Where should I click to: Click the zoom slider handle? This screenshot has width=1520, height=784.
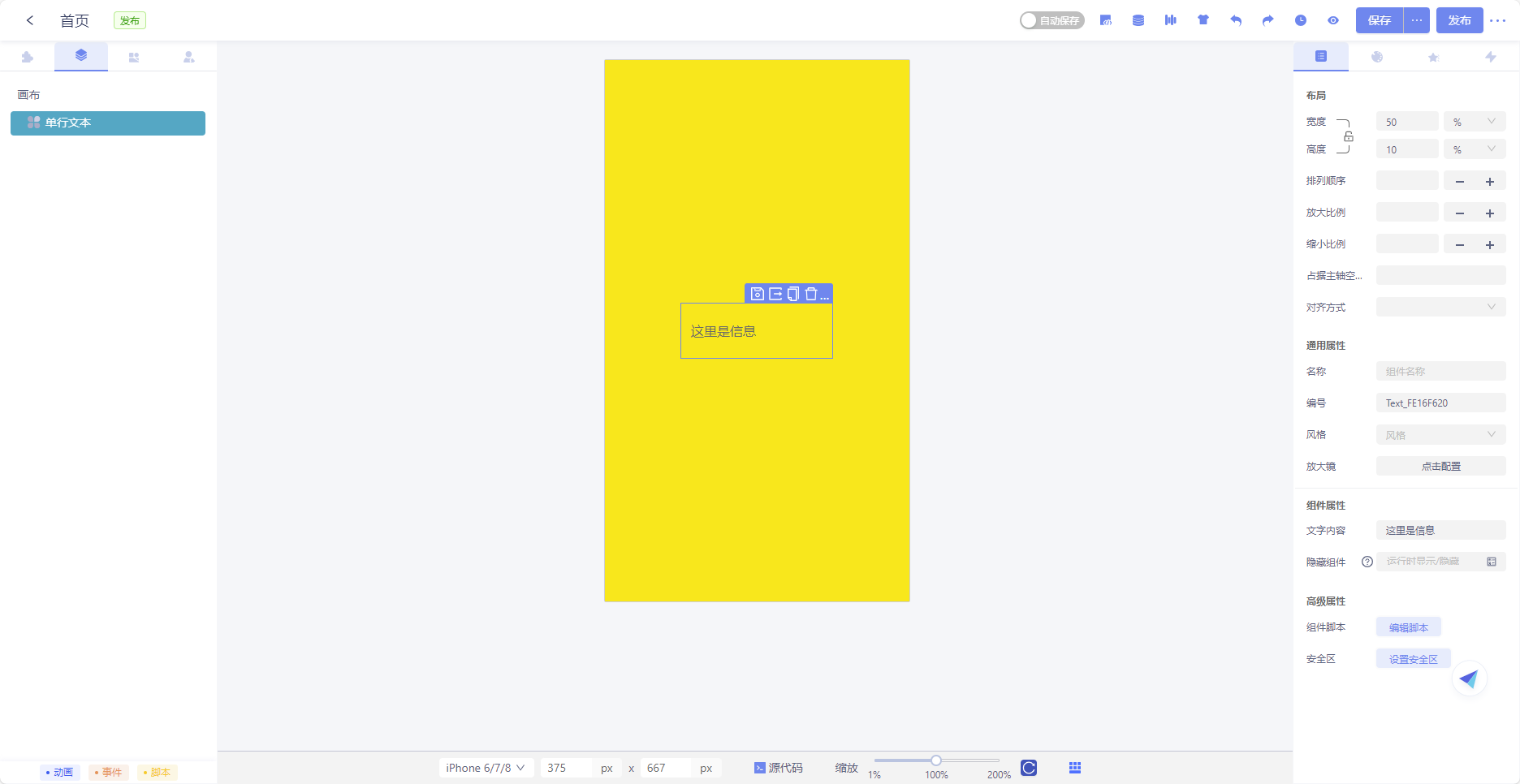coord(936,760)
